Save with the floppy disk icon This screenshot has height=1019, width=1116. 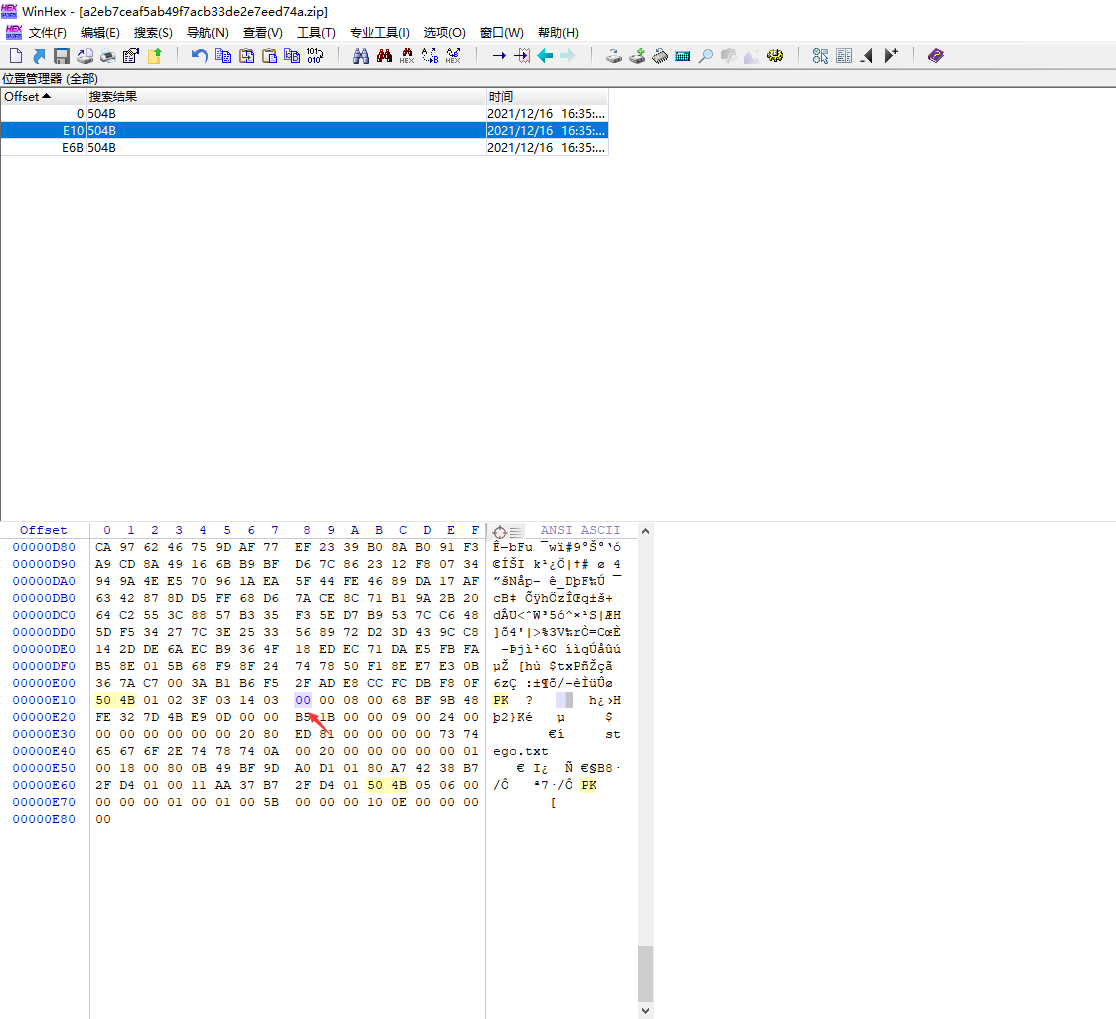62,56
